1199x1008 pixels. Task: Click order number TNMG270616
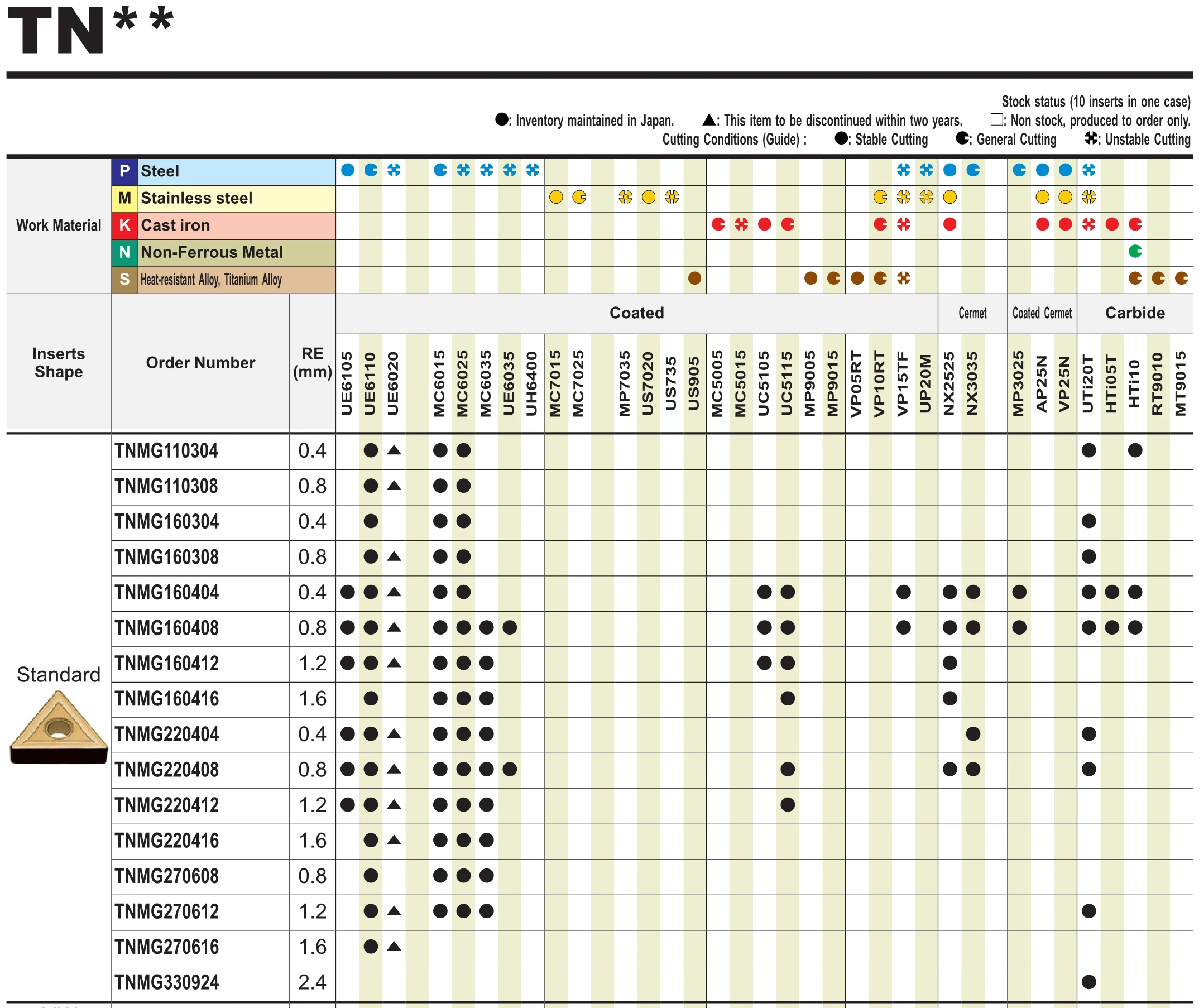tap(167, 947)
